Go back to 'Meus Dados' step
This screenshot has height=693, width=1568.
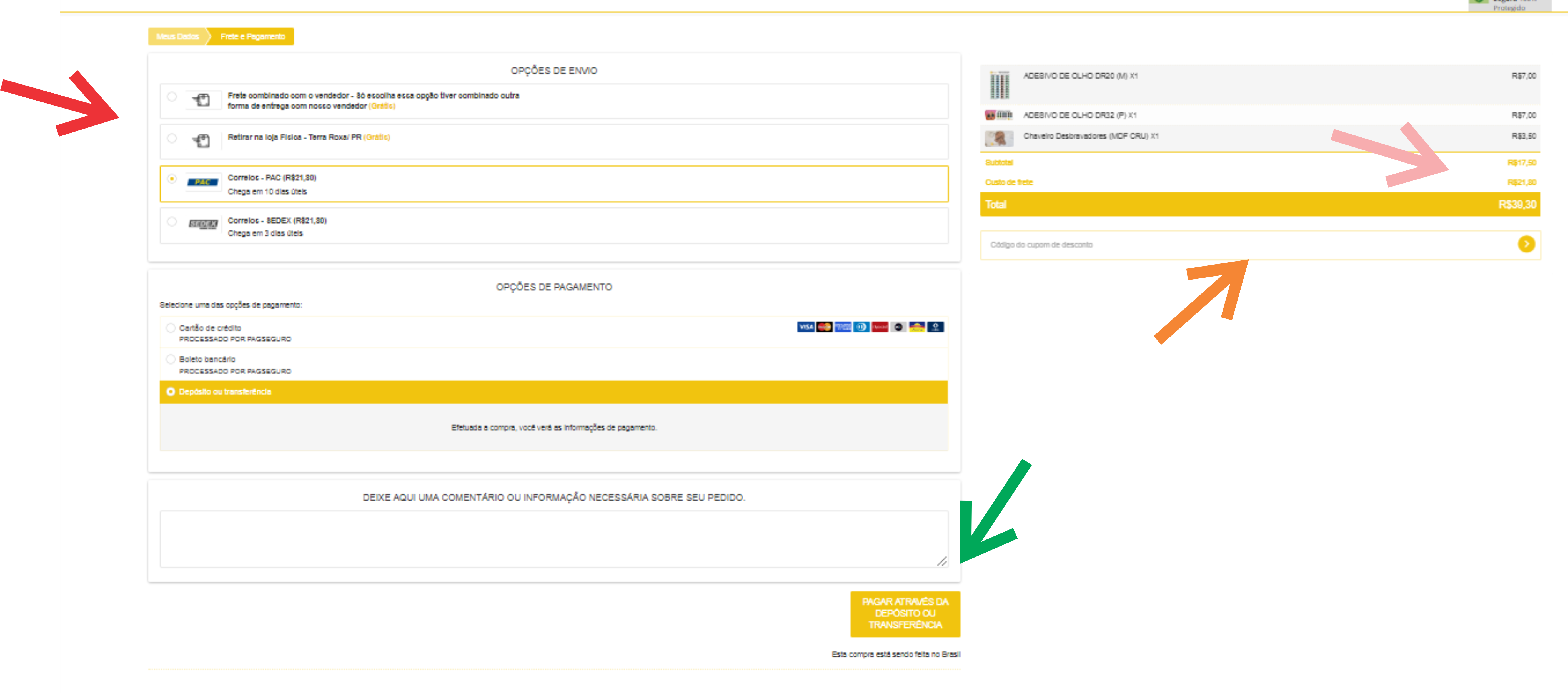click(x=178, y=36)
